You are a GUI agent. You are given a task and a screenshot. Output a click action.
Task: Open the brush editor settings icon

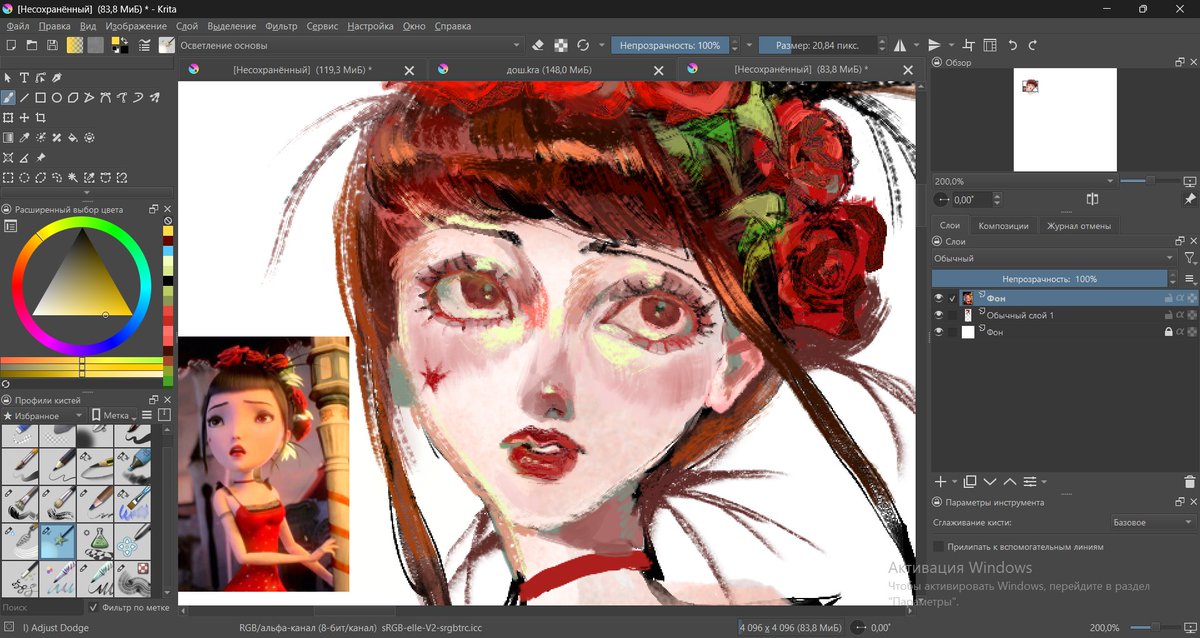[x=145, y=45]
